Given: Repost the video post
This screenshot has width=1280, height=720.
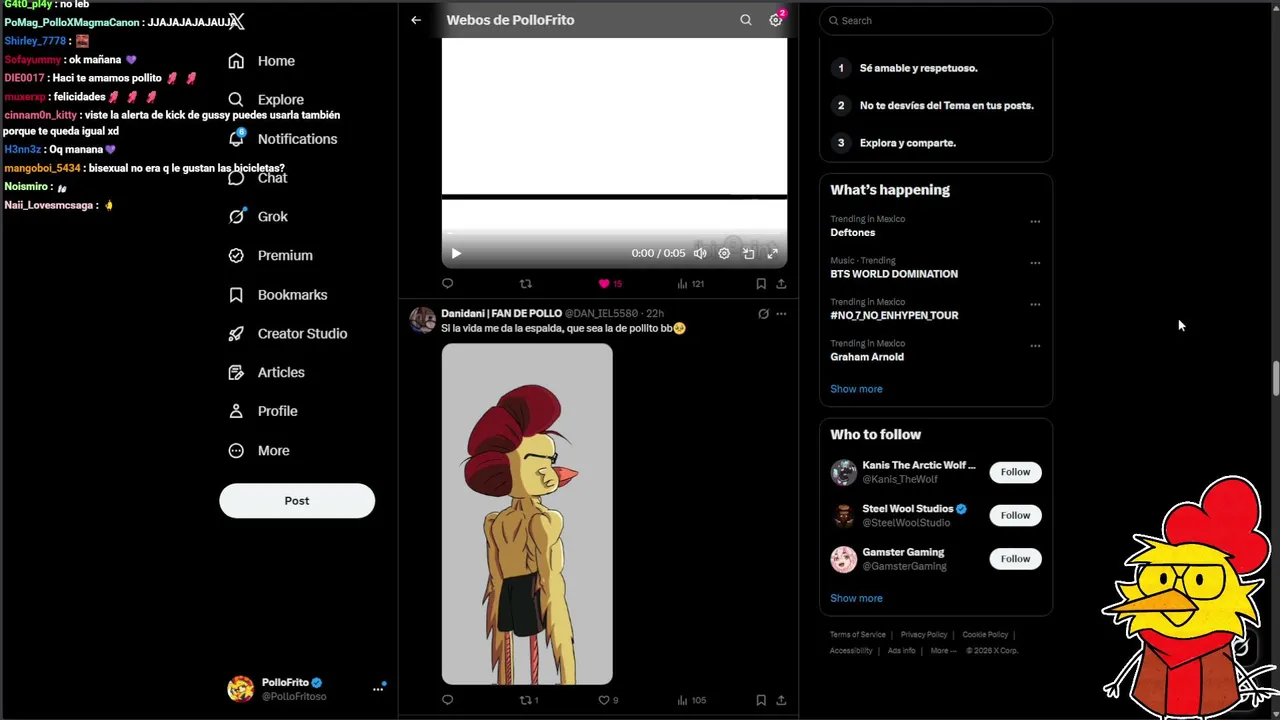Looking at the screenshot, I should click(526, 284).
